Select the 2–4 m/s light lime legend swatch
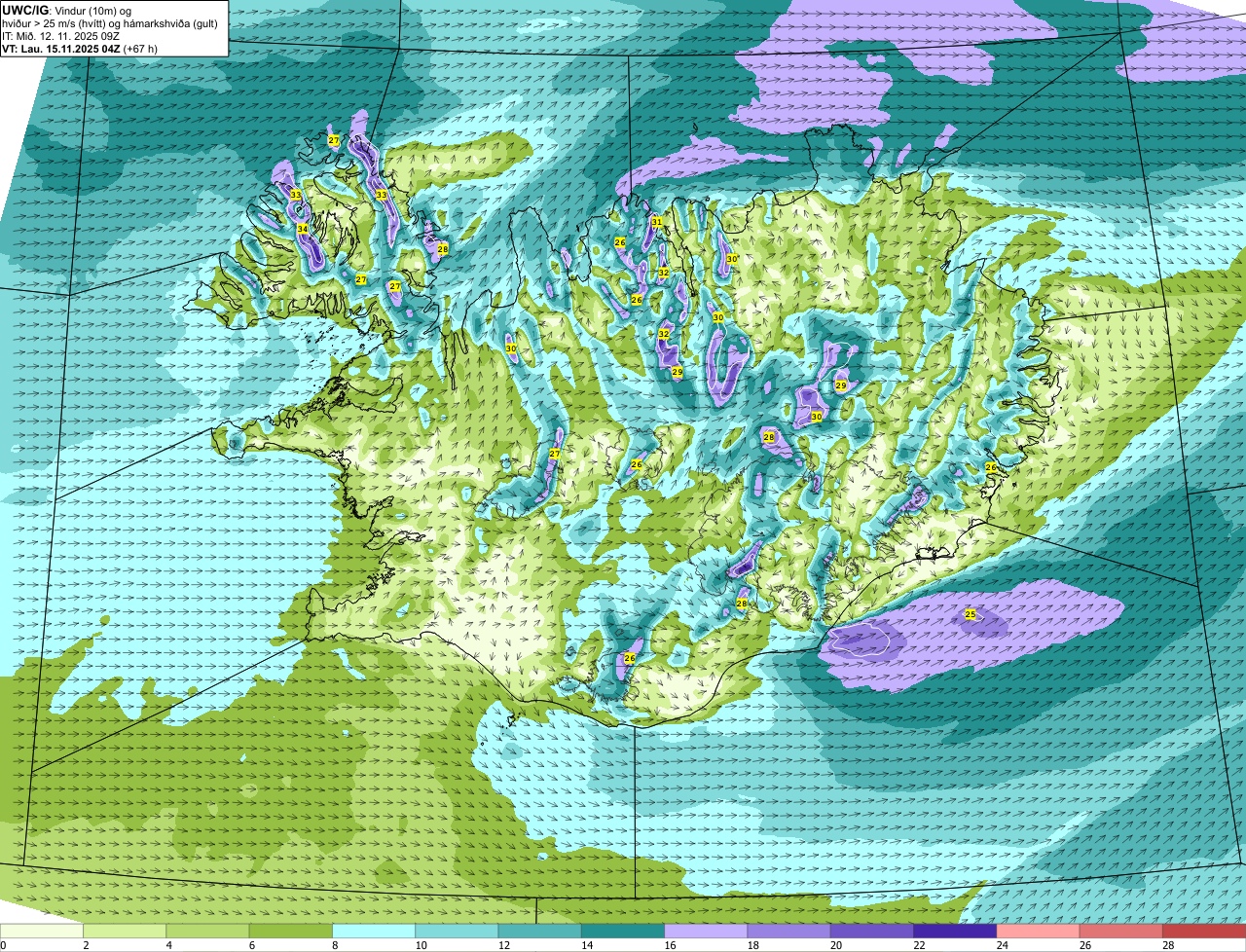 (125, 931)
